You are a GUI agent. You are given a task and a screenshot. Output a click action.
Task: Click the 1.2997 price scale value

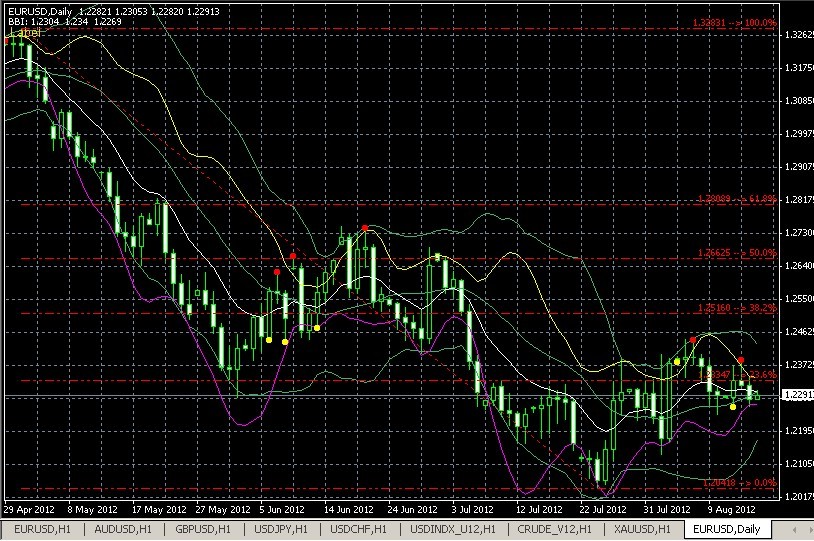click(x=798, y=134)
